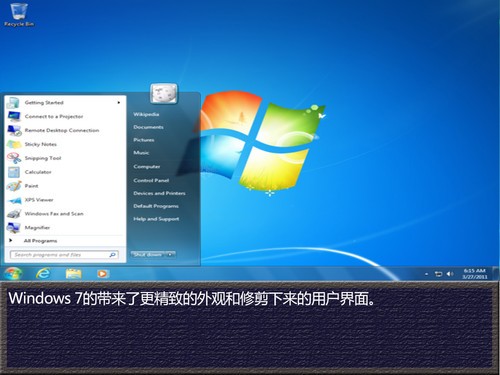Click the Start orb button
The image size is (500, 375).
click(x=13, y=274)
